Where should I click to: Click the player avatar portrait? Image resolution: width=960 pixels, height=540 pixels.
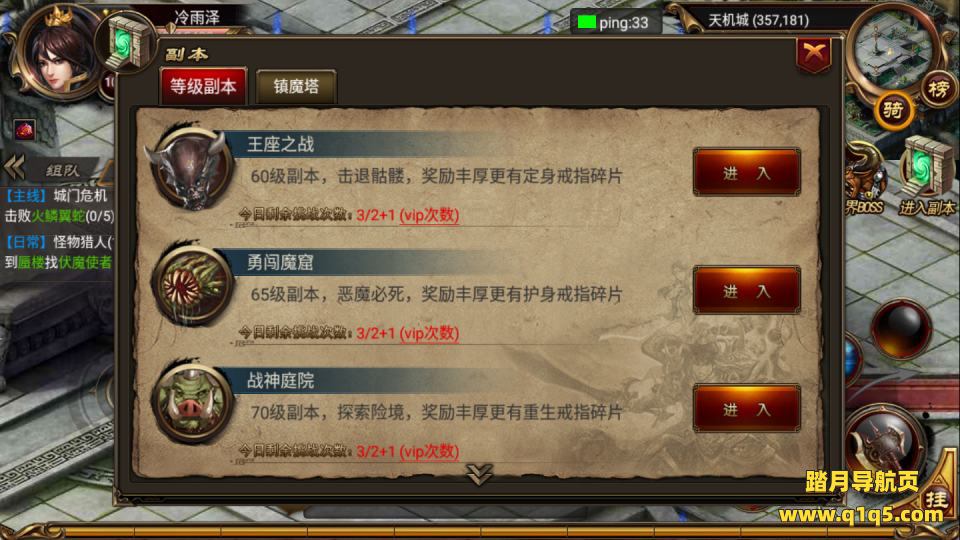click(x=57, y=53)
